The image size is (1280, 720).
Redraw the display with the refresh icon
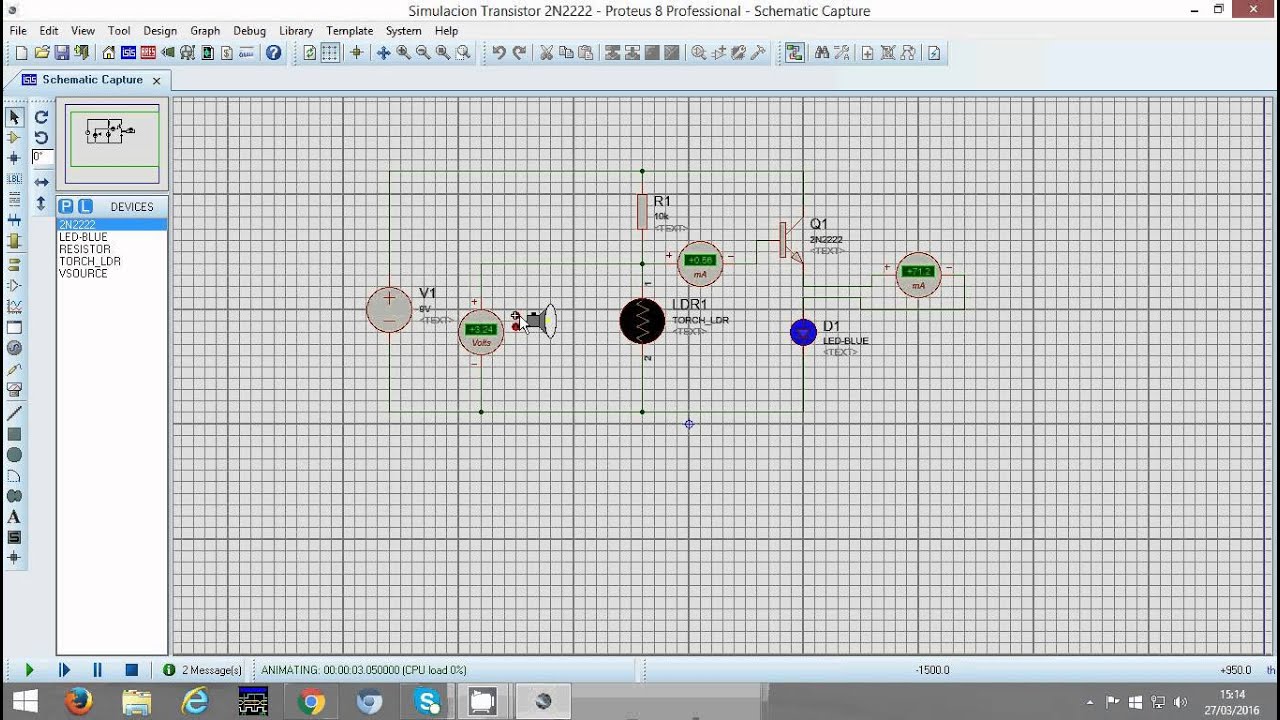click(310, 53)
